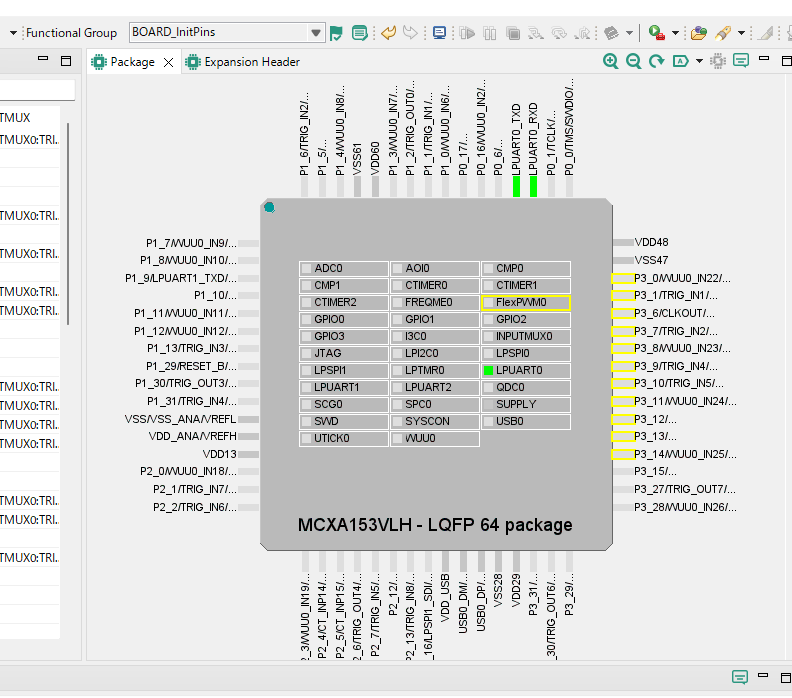
Task: Check the ADC0 peripheral box
Action: point(307,269)
